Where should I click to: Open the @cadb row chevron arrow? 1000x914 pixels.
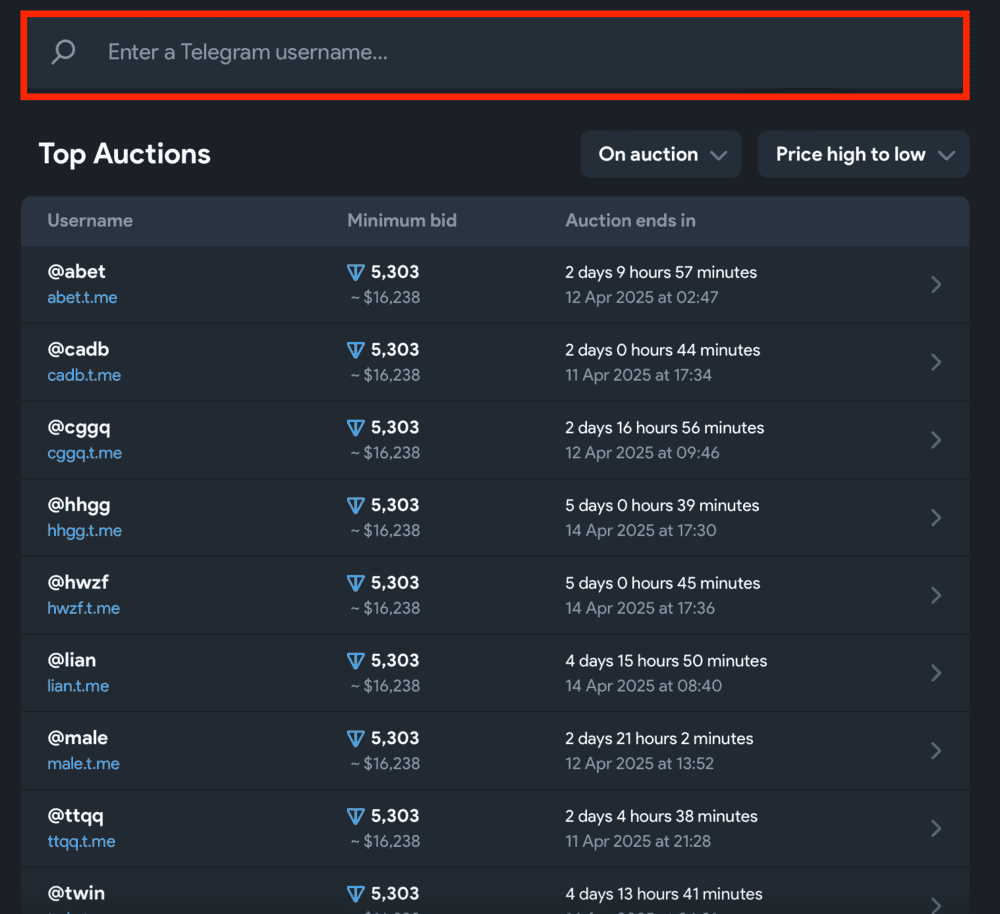point(936,362)
